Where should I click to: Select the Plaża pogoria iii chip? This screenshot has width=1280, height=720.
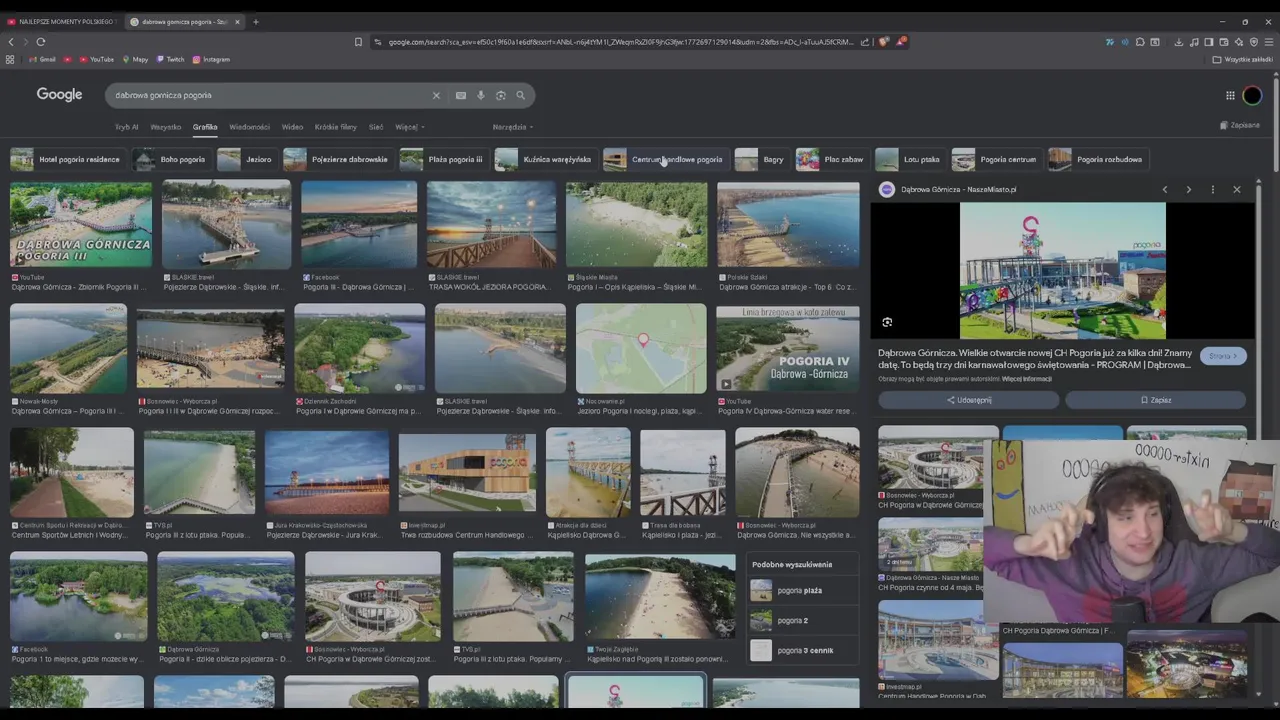tap(442, 159)
